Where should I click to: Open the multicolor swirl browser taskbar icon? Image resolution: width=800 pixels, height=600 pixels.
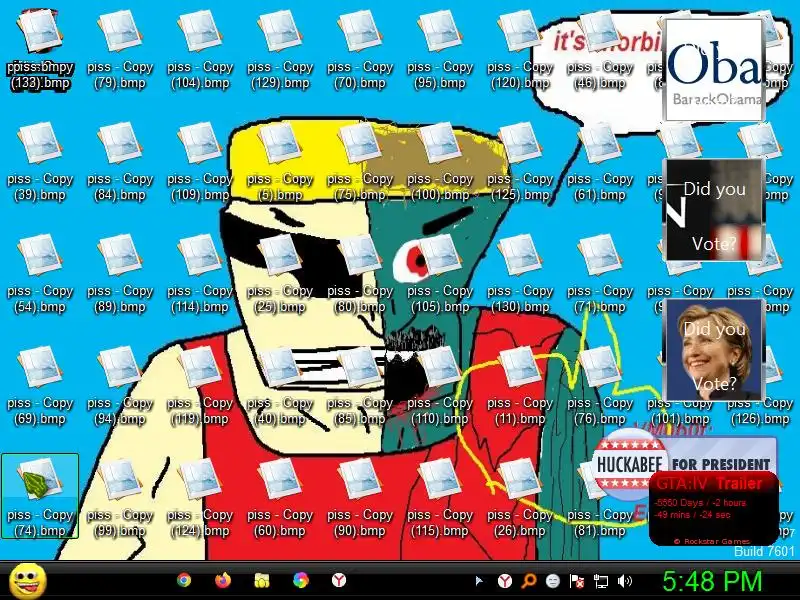[301, 580]
